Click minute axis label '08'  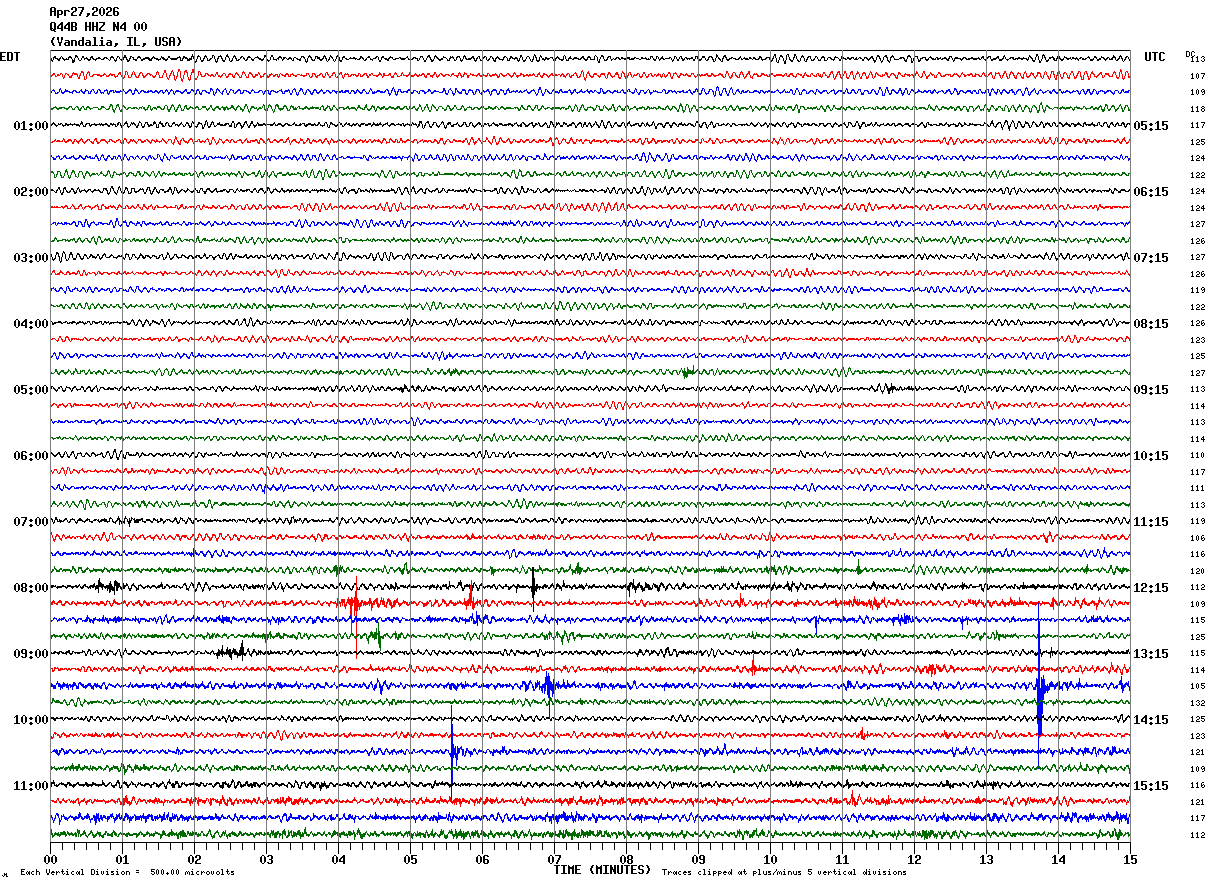[x=626, y=859]
